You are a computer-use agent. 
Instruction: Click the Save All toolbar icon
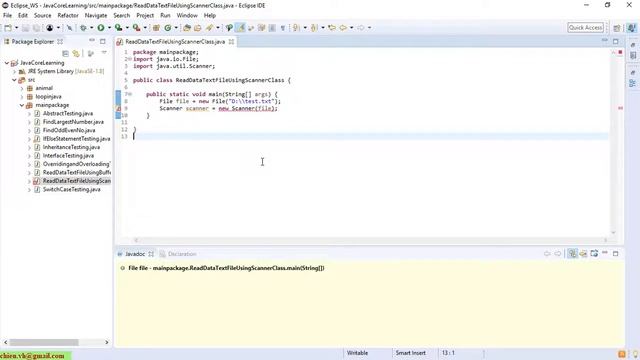click(x=36, y=28)
